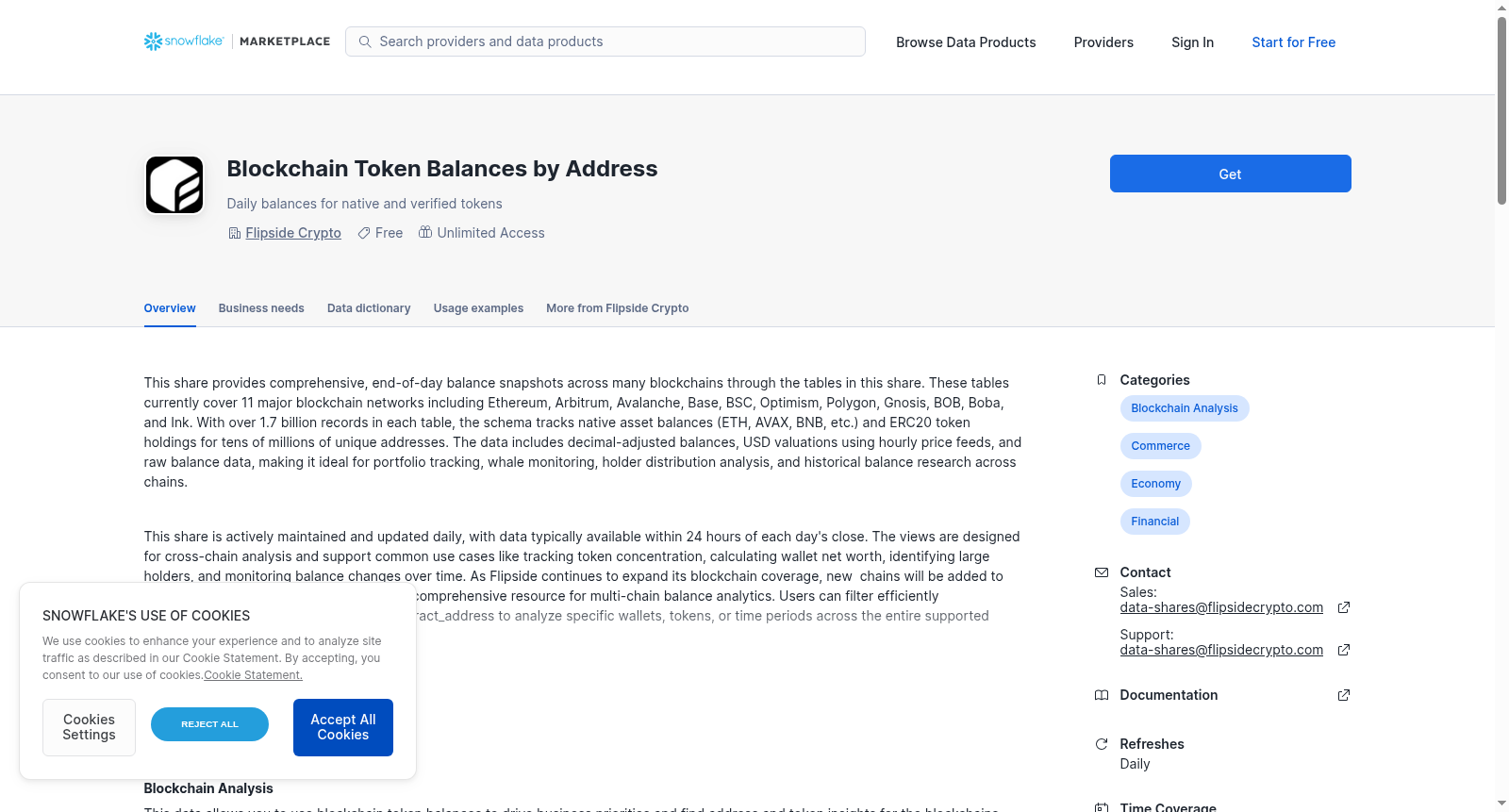
Task: Open the More from Flipside Crypto tab
Action: 618,308
